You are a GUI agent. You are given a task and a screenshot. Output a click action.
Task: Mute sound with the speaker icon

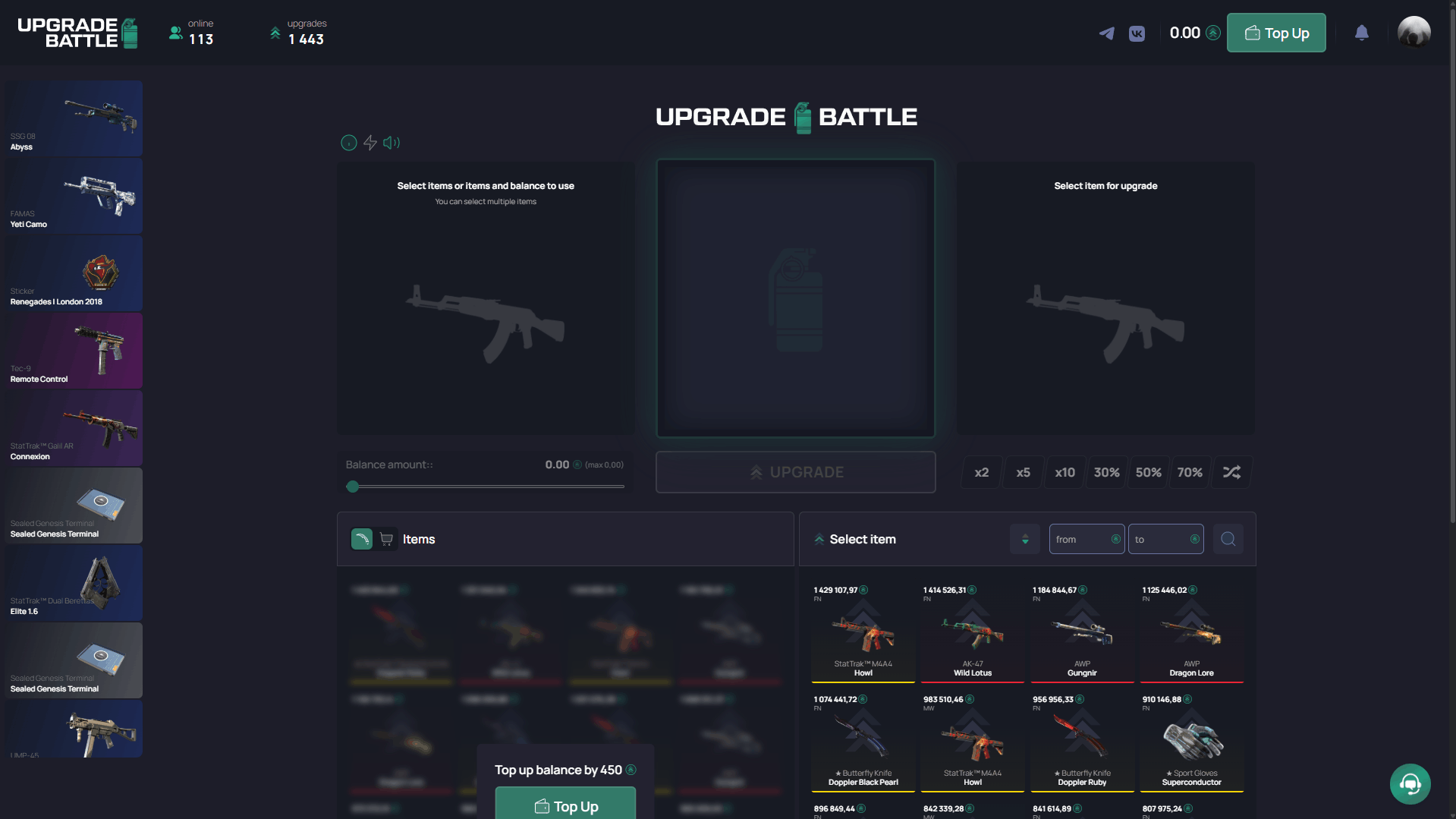[392, 143]
